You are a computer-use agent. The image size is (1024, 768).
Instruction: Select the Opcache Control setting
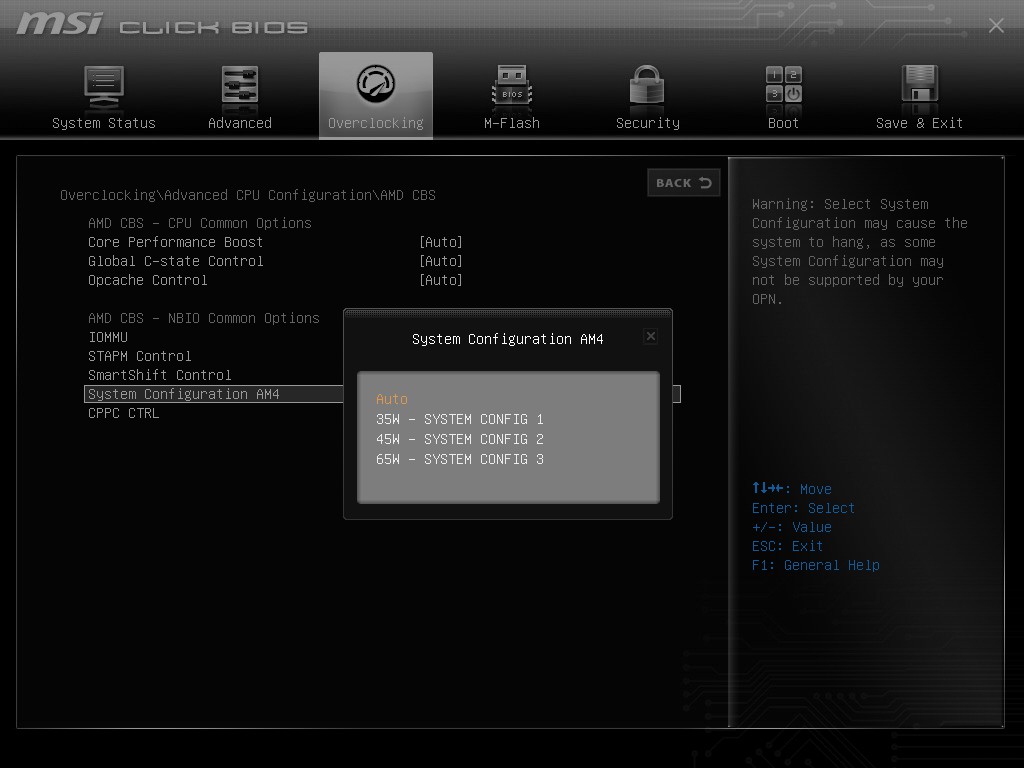pyautogui.click(x=148, y=280)
